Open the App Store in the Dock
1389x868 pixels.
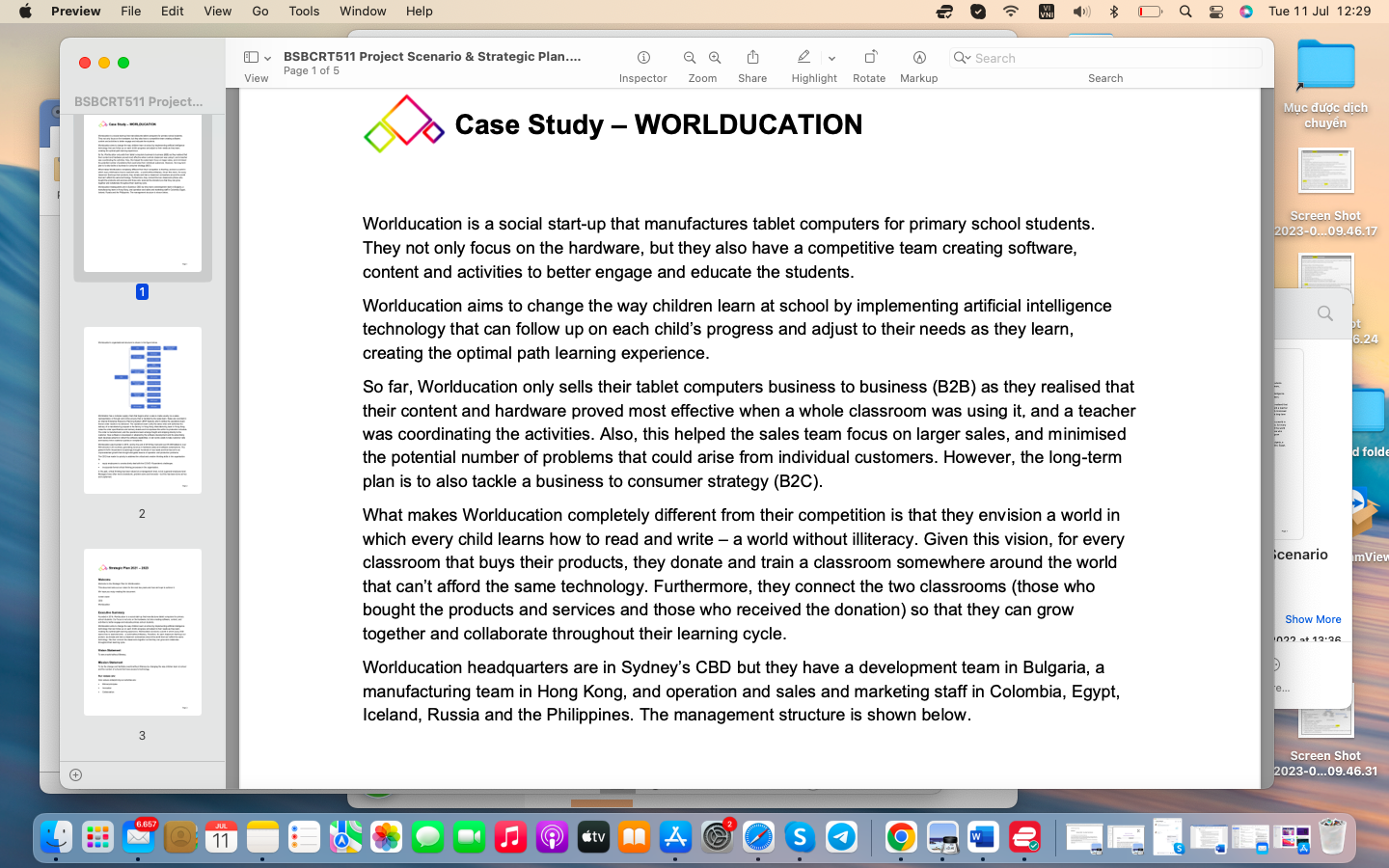pos(675,837)
